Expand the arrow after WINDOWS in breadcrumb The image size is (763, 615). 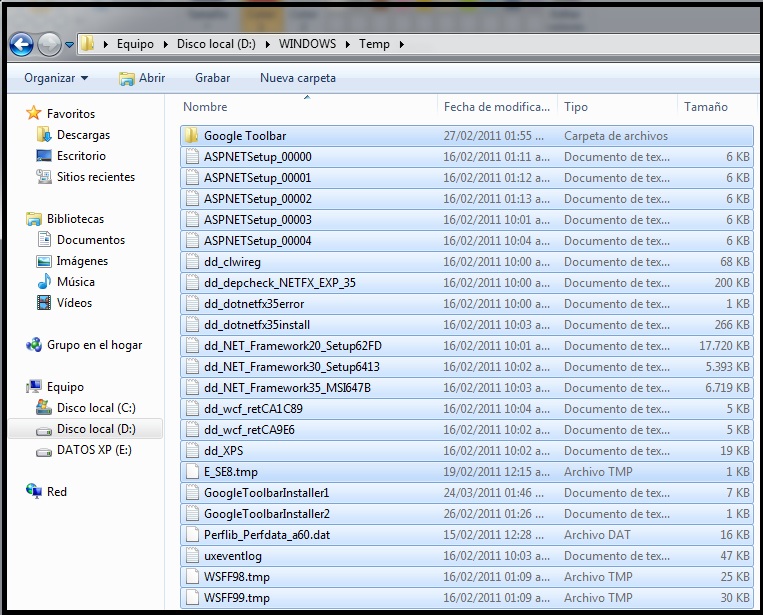pos(348,44)
